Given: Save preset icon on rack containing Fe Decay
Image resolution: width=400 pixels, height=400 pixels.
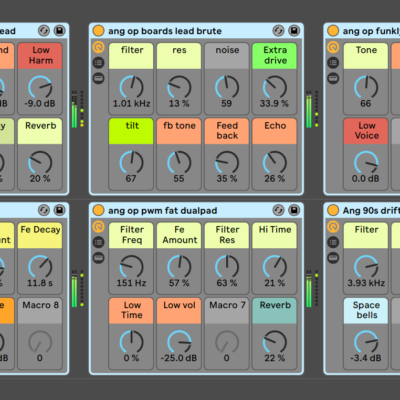Looking at the screenshot, I should [x=59, y=210].
